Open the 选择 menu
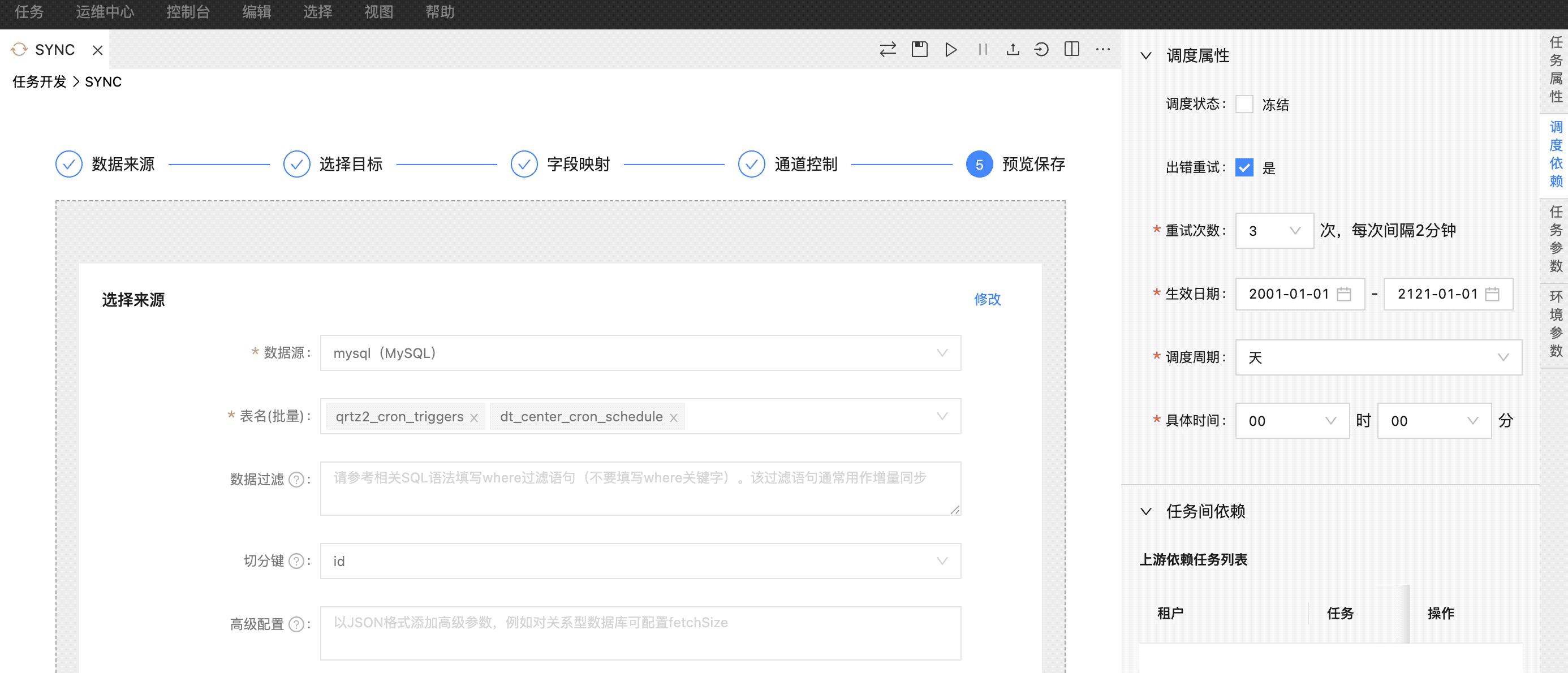 tap(318, 12)
